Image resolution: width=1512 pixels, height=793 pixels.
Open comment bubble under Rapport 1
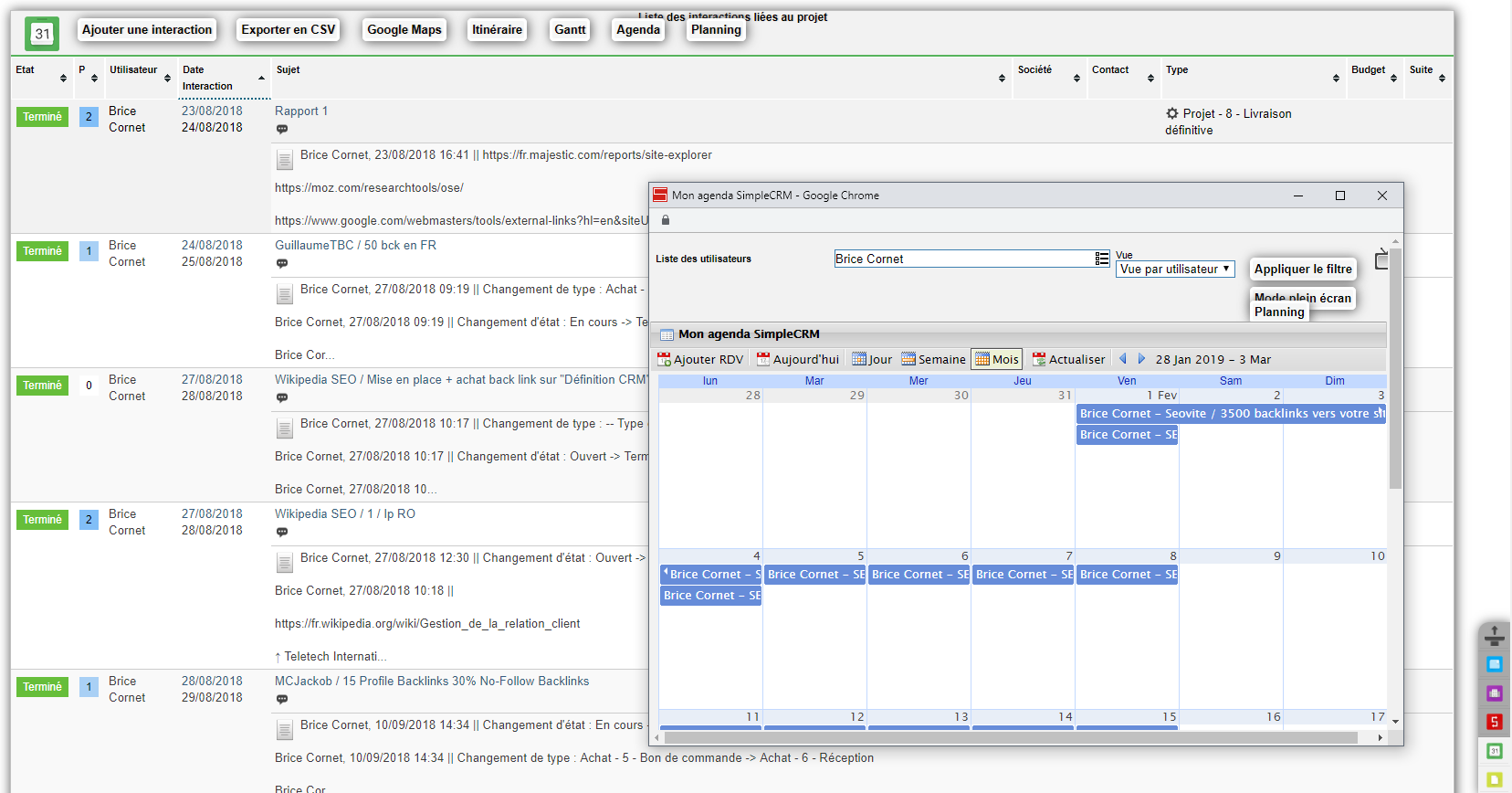pos(282,130)
